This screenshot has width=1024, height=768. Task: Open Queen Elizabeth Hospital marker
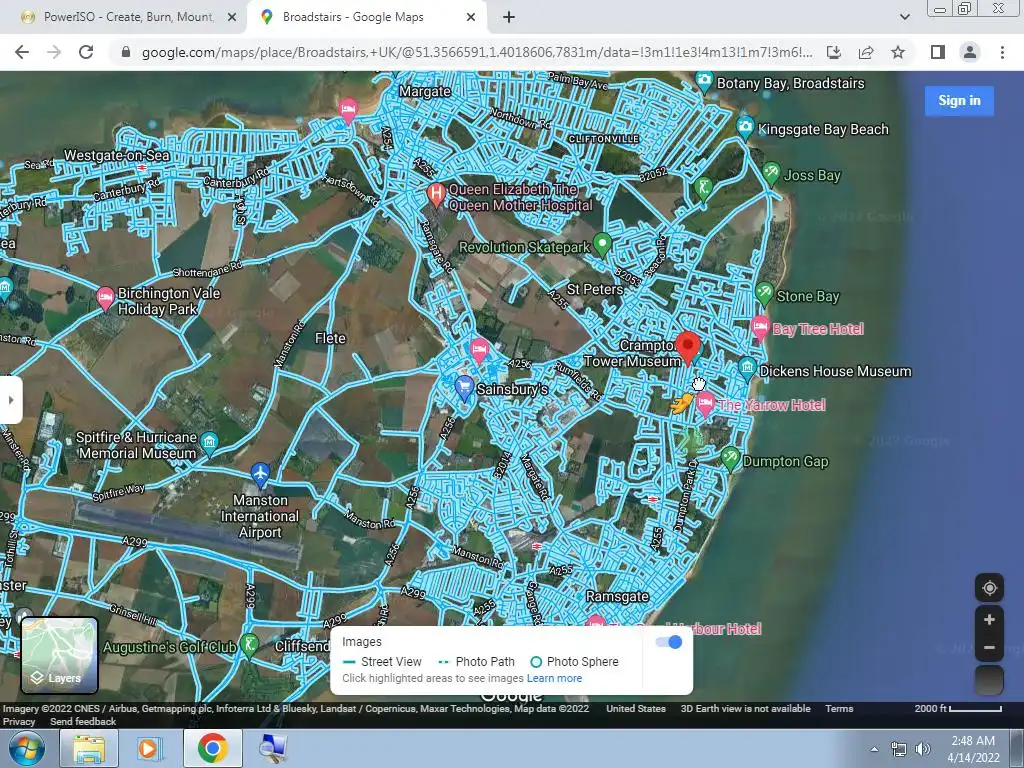(x=436, y=194)
